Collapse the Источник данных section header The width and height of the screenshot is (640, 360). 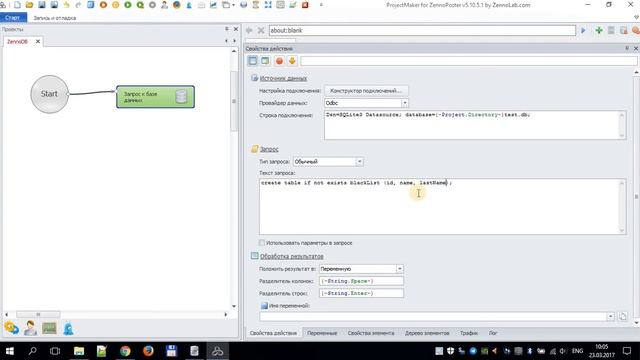(283, 78)
